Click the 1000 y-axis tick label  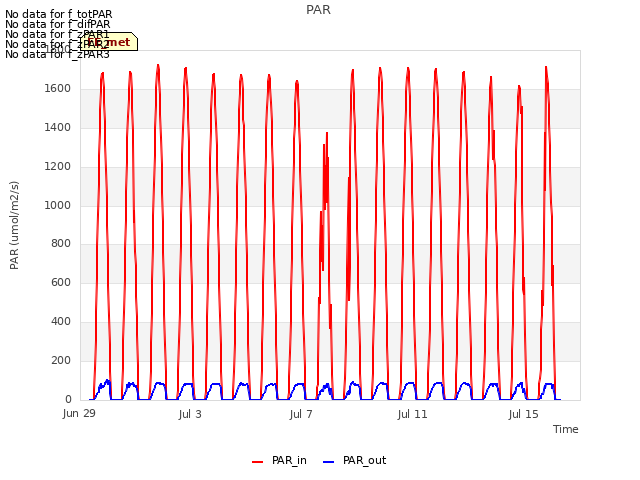(x=58, y=205)
